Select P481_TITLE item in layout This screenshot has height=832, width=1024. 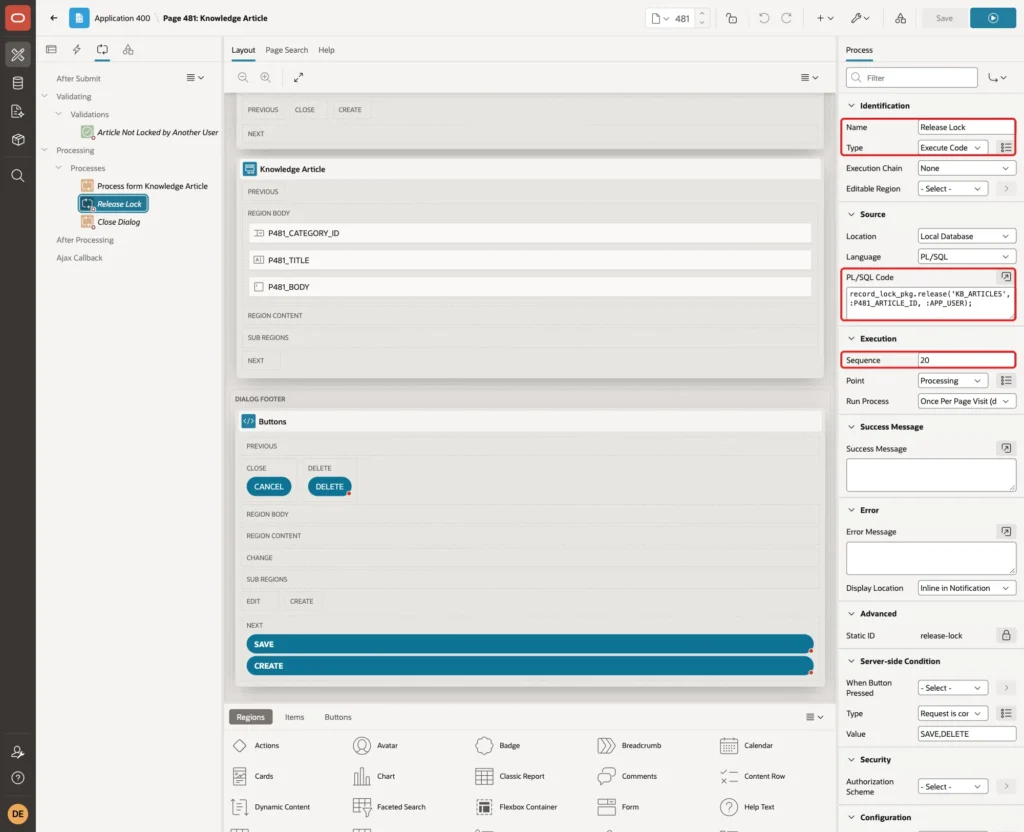point(530,260)
